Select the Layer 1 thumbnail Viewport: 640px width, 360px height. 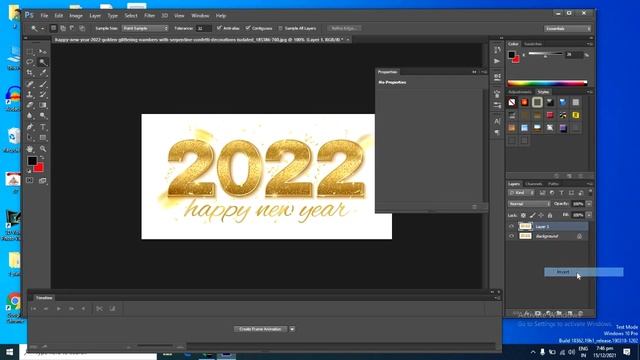525,226
